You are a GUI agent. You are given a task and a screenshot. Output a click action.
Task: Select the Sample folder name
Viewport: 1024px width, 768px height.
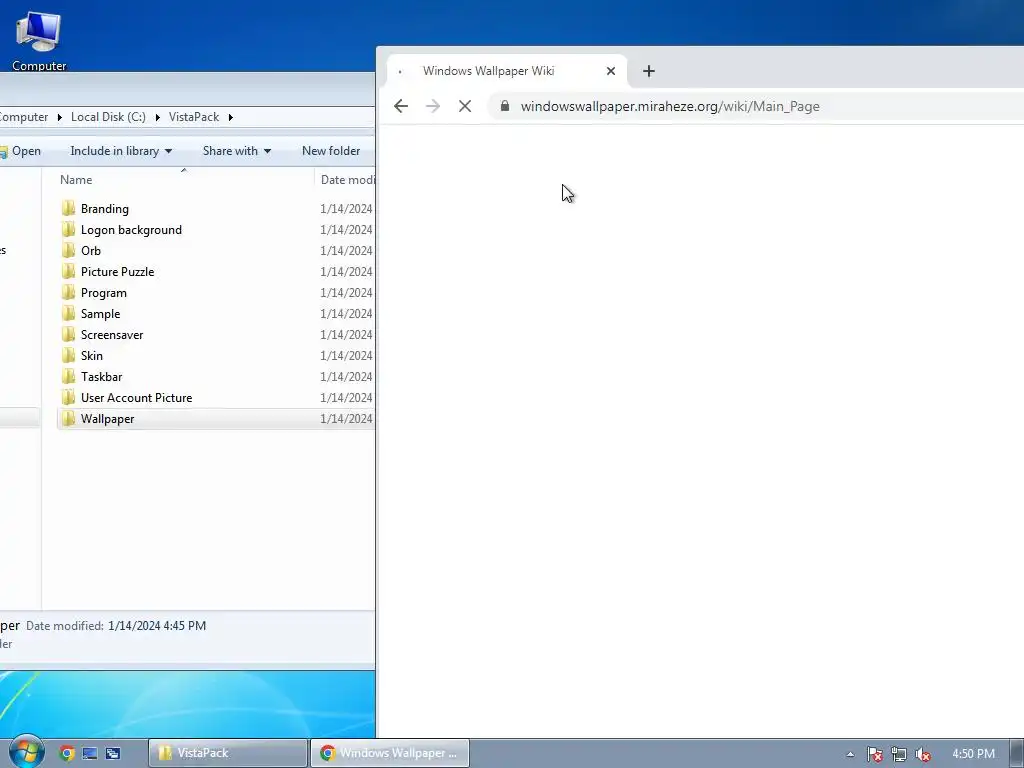pyautogui.click(x=101, y=313)
